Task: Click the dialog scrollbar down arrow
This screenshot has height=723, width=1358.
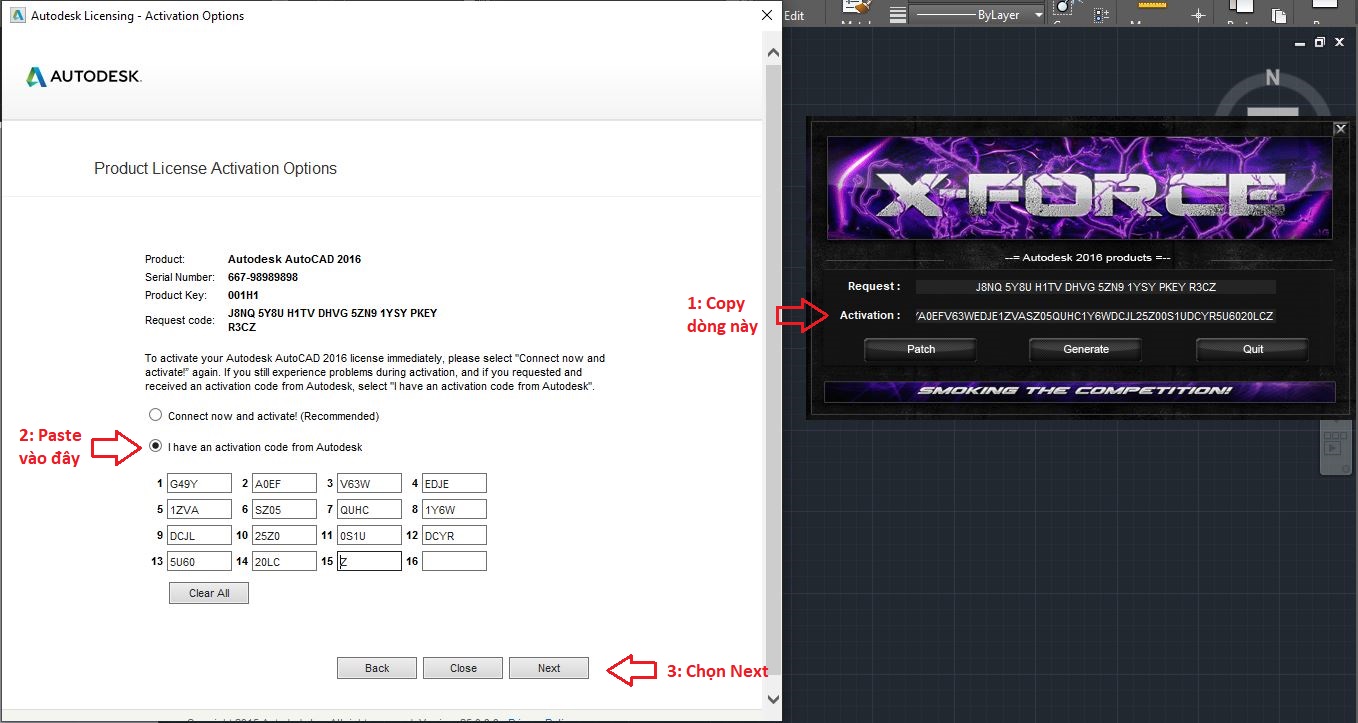Action: click(772, 698)
